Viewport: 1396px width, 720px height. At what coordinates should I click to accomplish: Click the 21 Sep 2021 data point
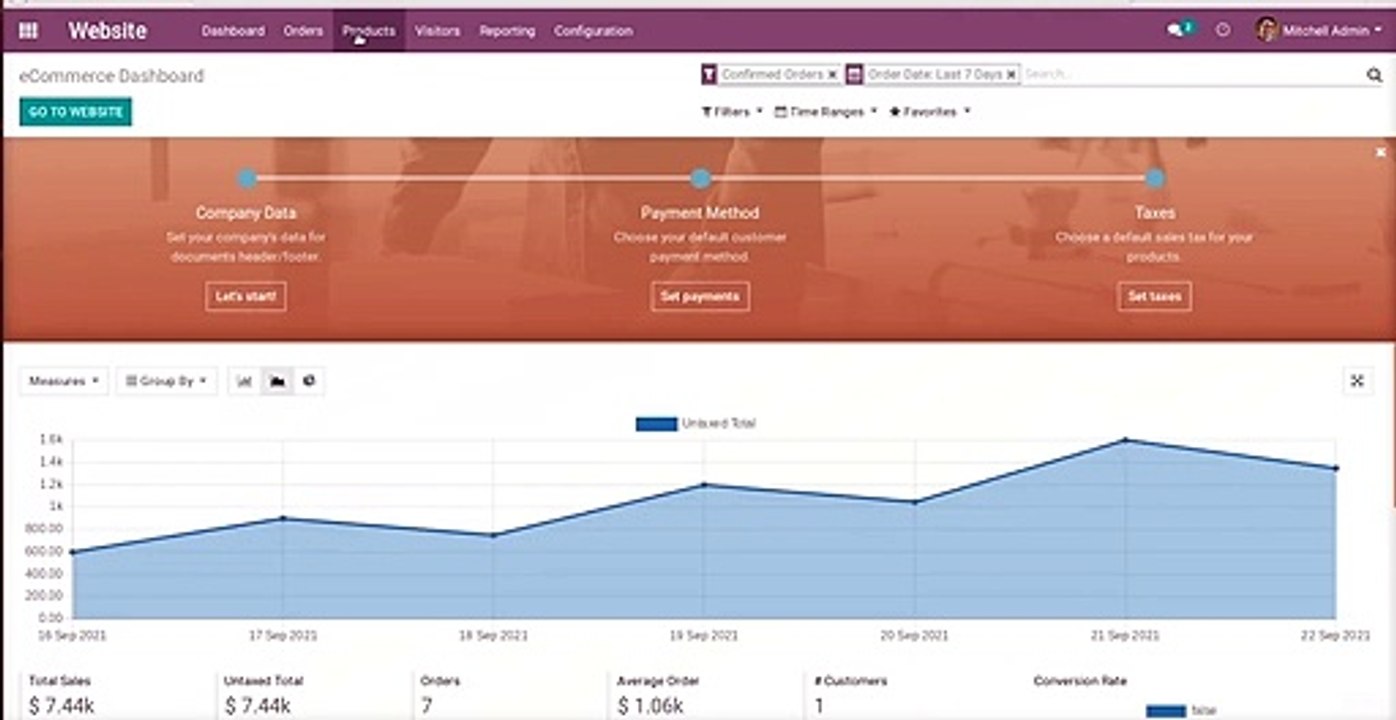tap(1126, 440)
